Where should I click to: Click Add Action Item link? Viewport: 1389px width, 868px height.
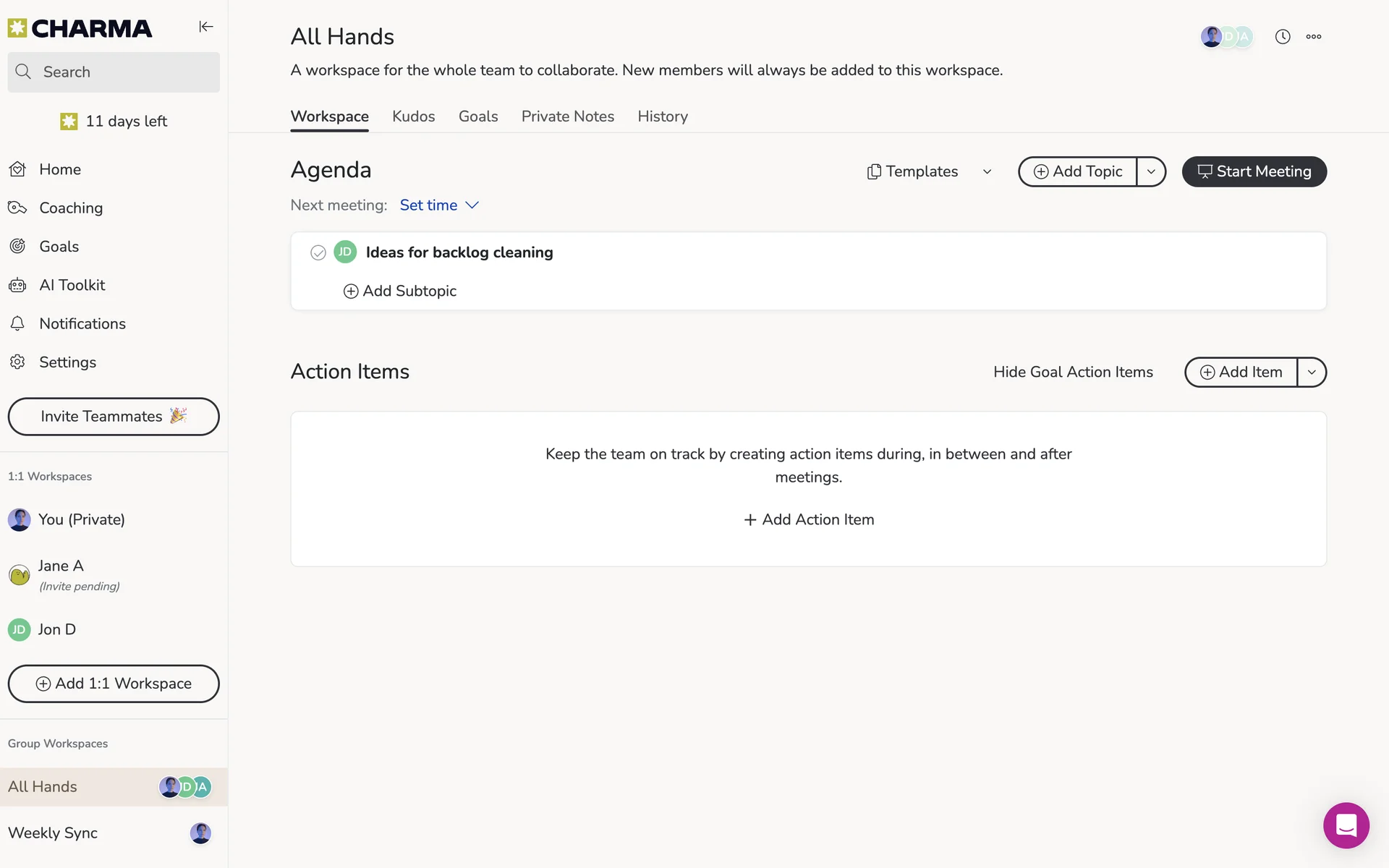click(x=809, y=519)
